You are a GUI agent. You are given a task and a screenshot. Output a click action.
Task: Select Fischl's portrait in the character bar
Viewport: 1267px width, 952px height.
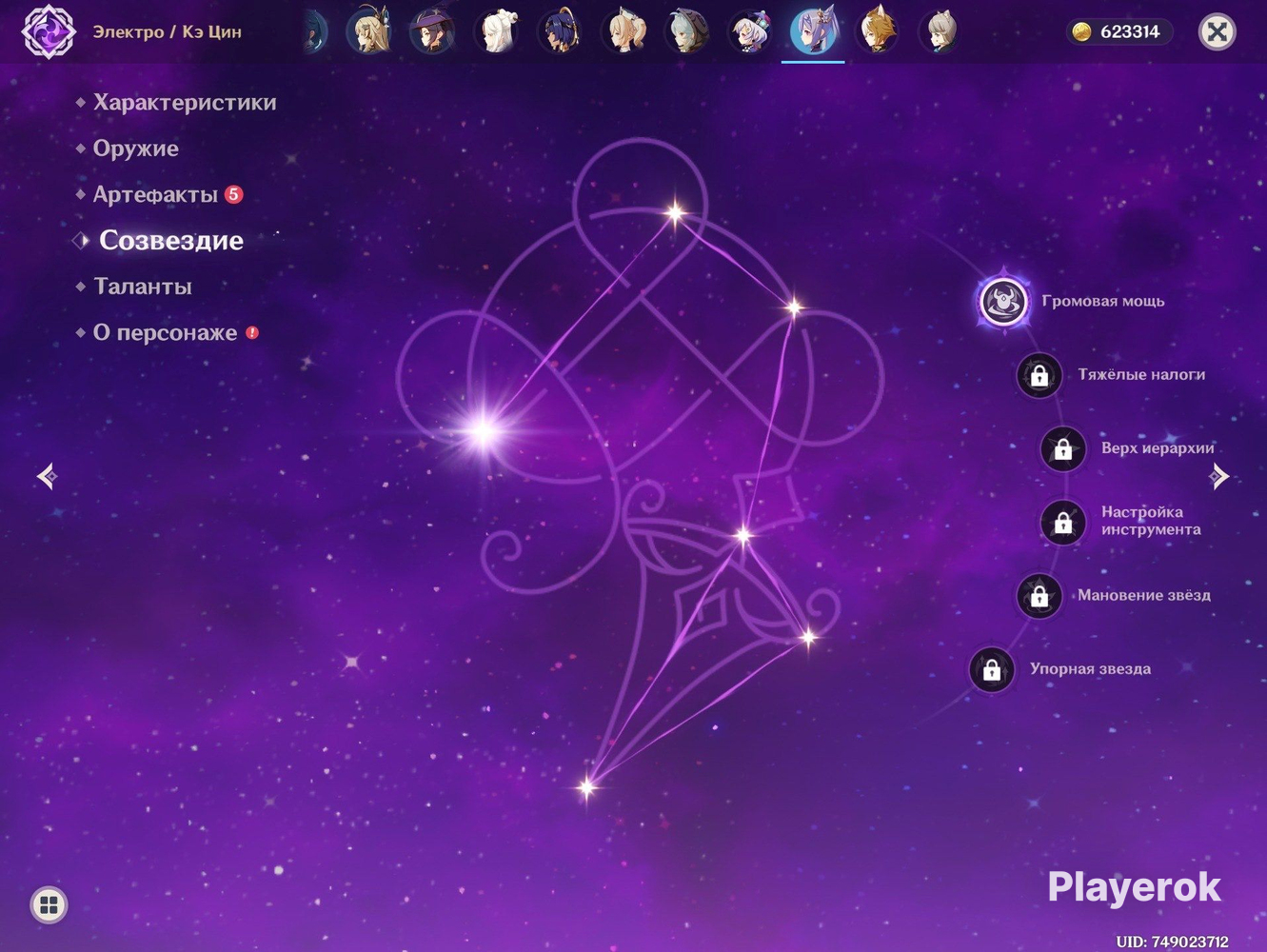pos(369,31)
